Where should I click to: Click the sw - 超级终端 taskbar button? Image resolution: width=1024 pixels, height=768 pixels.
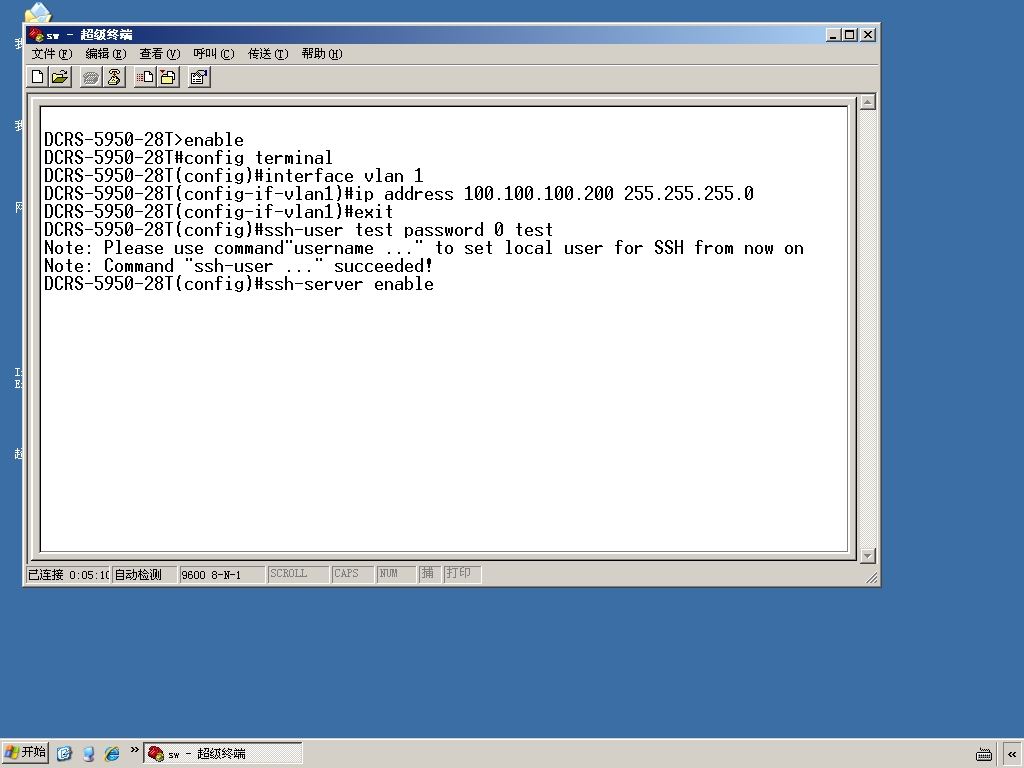(x=223, y=754)
